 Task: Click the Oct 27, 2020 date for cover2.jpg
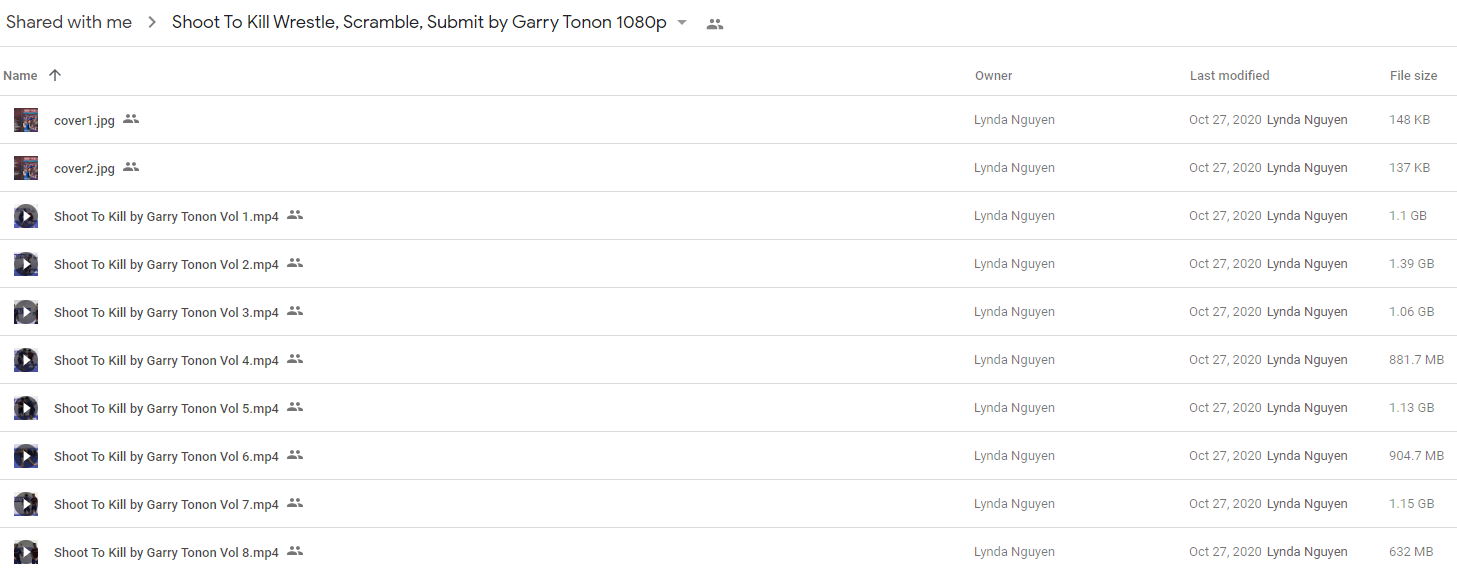(1225, 168)
